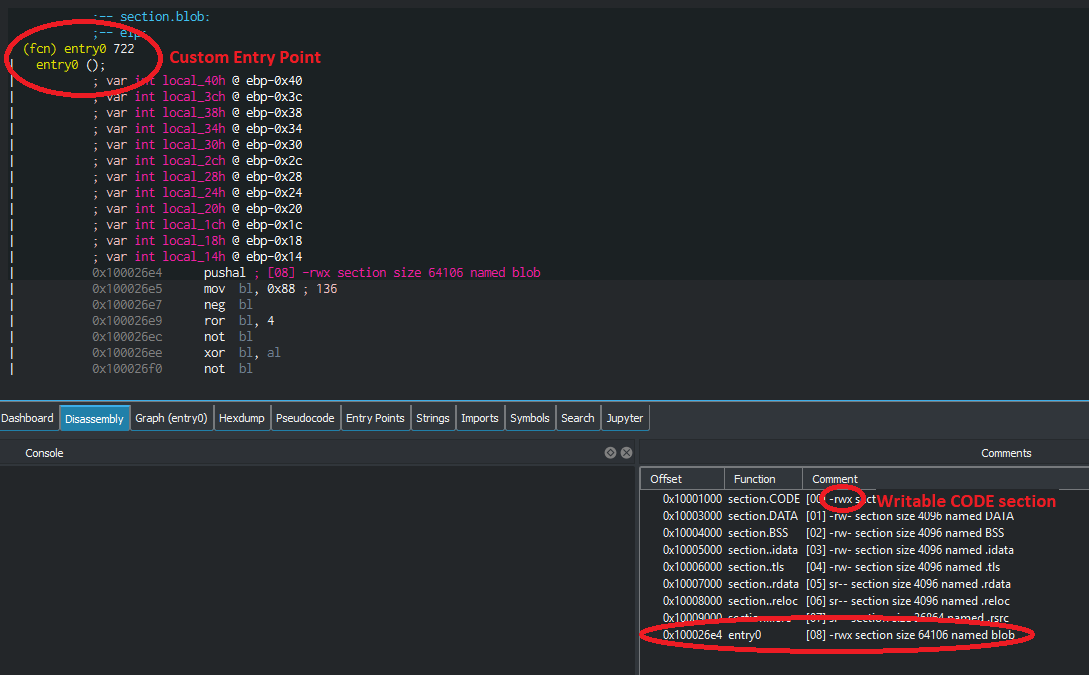Switch to the Dashboard tab
Image resolution: width=1089 pixels, height=675 pixels.
tap(28, 418)
